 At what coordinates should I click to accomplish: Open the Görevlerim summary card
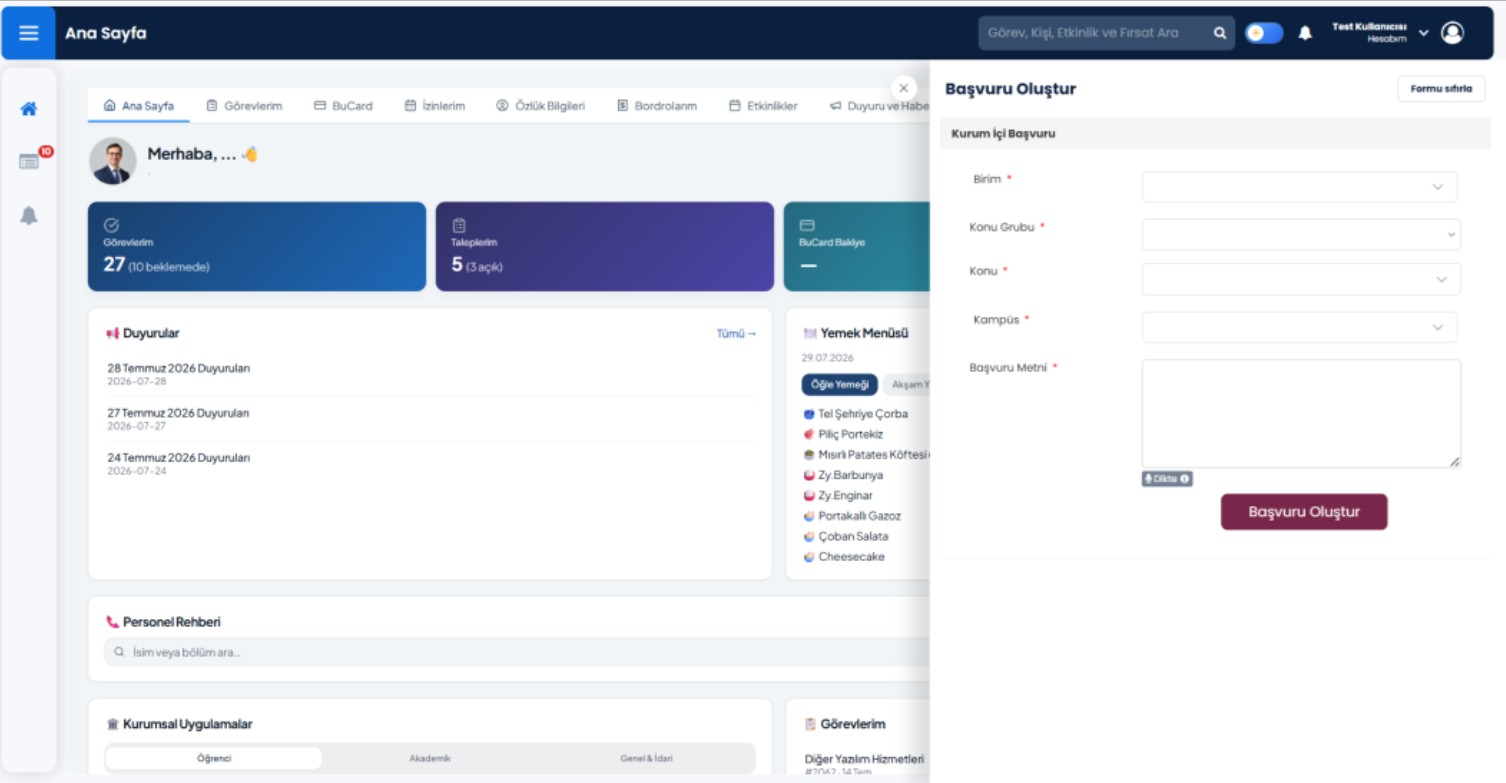click(x=257, y=247)
